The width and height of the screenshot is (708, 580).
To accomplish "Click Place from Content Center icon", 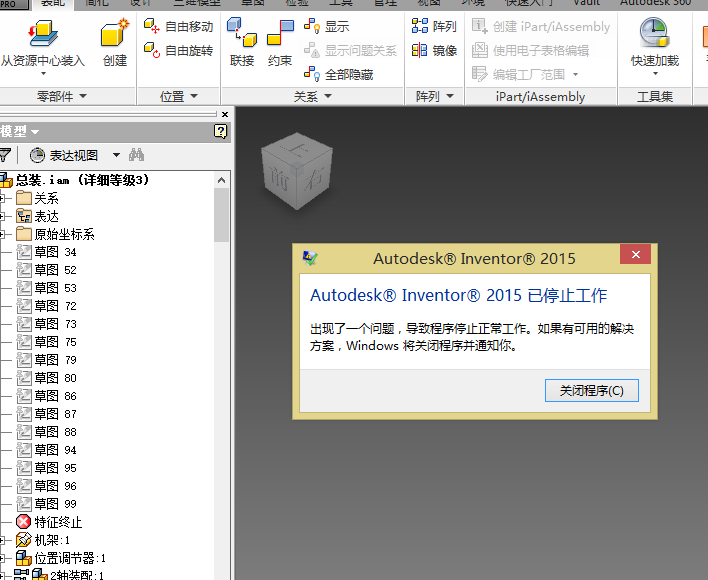I will pos(43,33).
